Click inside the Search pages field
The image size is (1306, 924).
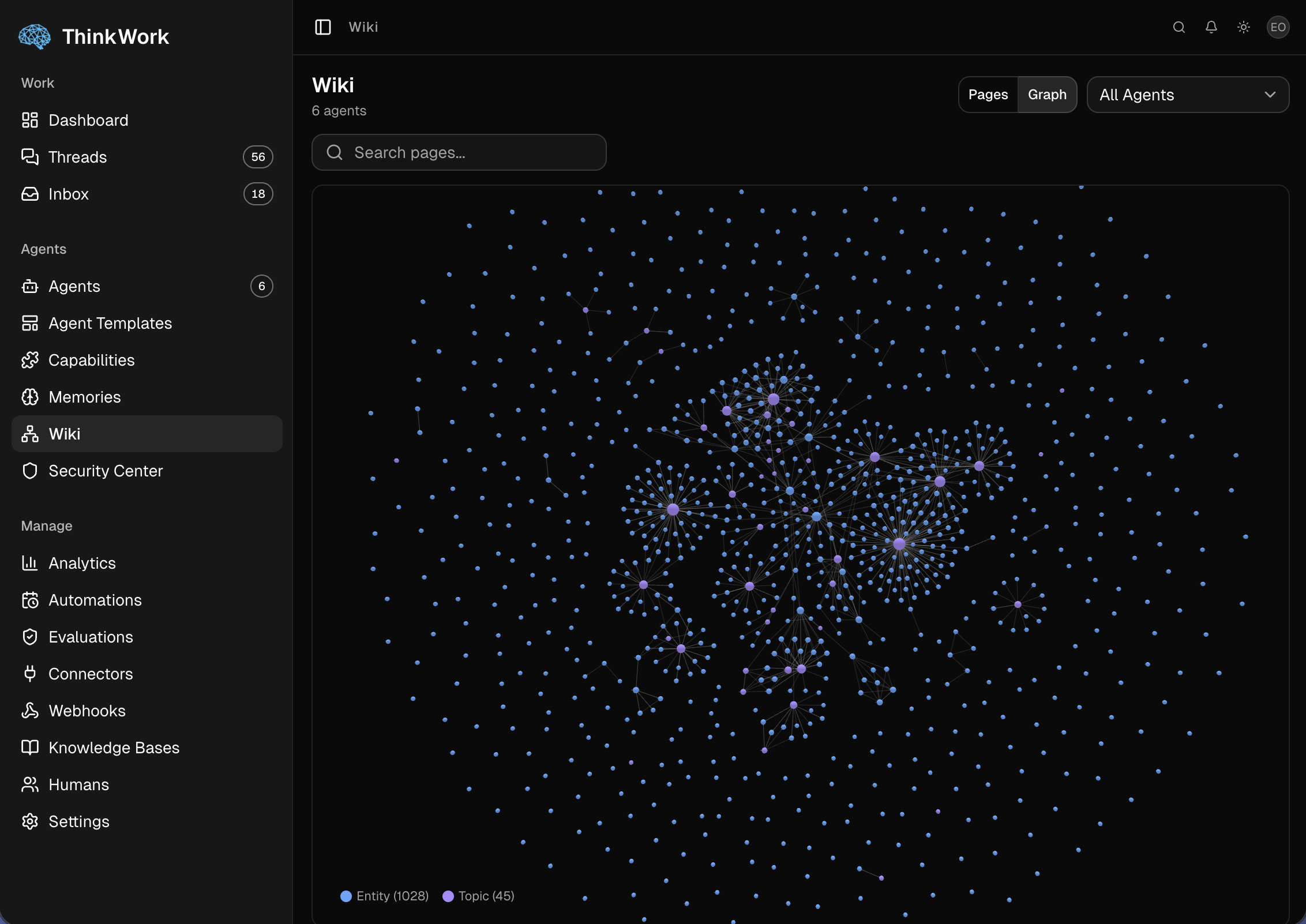pyautogui.click(x=459, y=152)
